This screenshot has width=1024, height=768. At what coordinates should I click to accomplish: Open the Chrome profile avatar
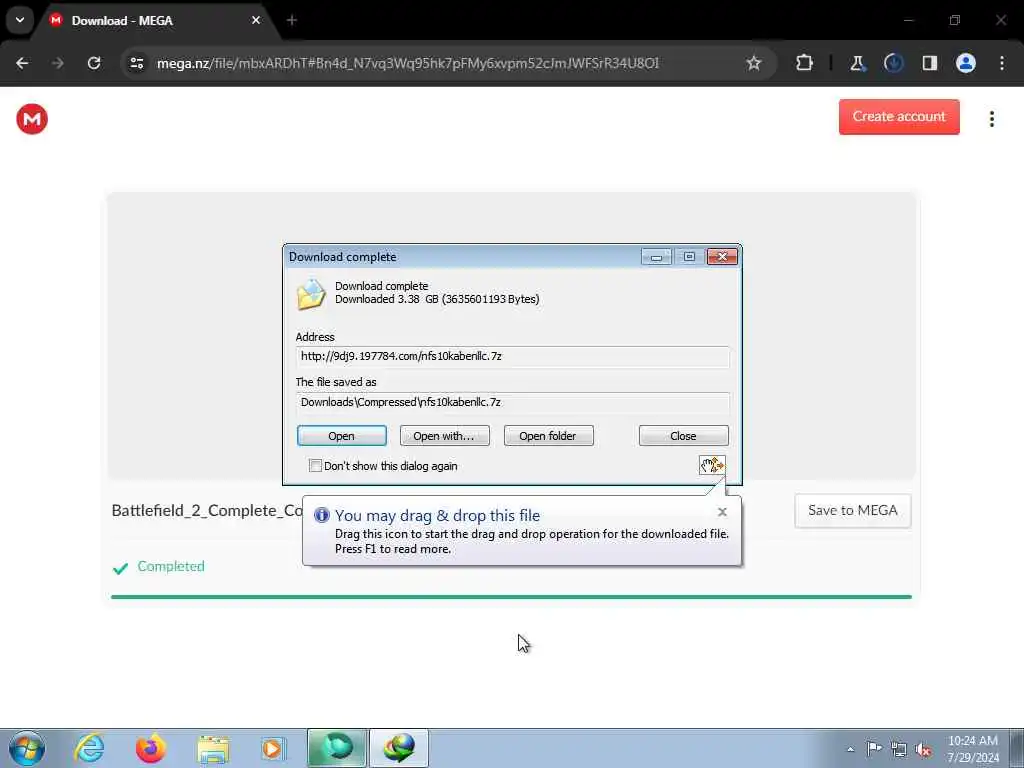(966, 63)
